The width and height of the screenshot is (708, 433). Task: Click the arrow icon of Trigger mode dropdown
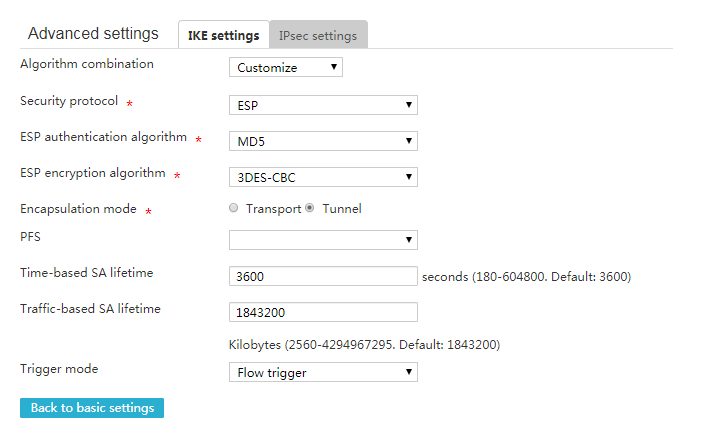coord(409,372)
